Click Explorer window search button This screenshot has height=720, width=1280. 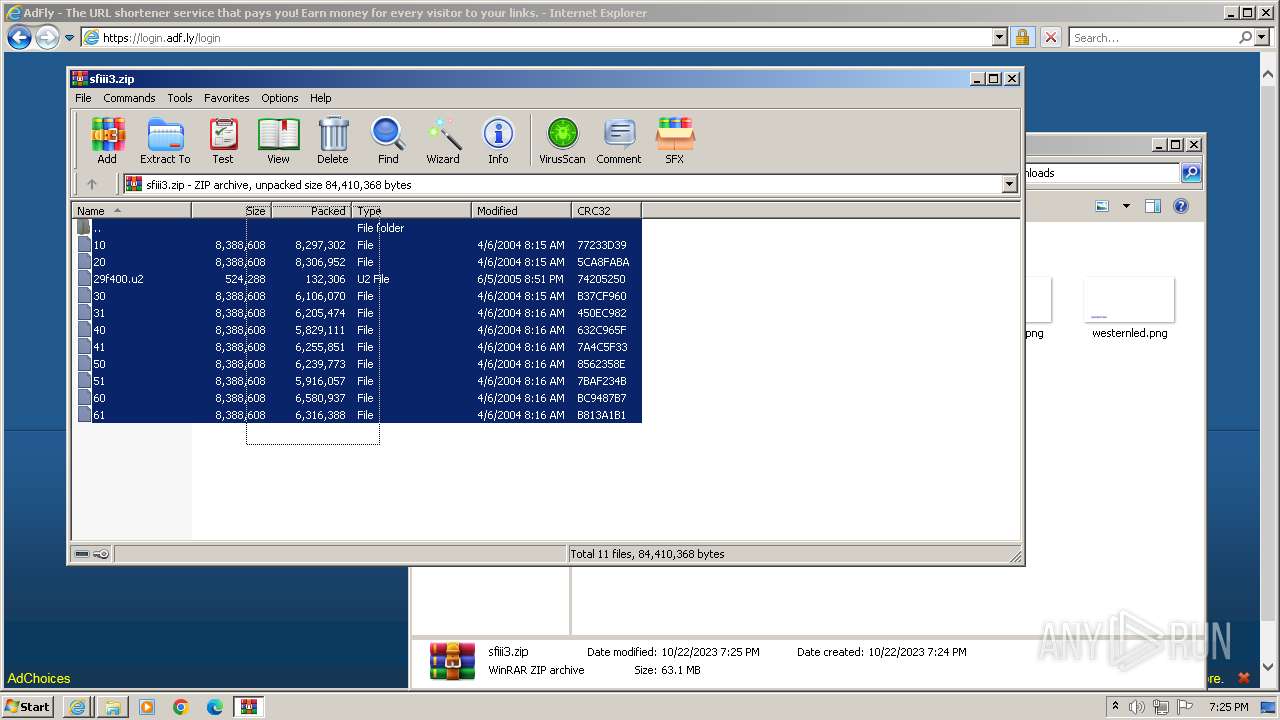tap(1191, 173)
